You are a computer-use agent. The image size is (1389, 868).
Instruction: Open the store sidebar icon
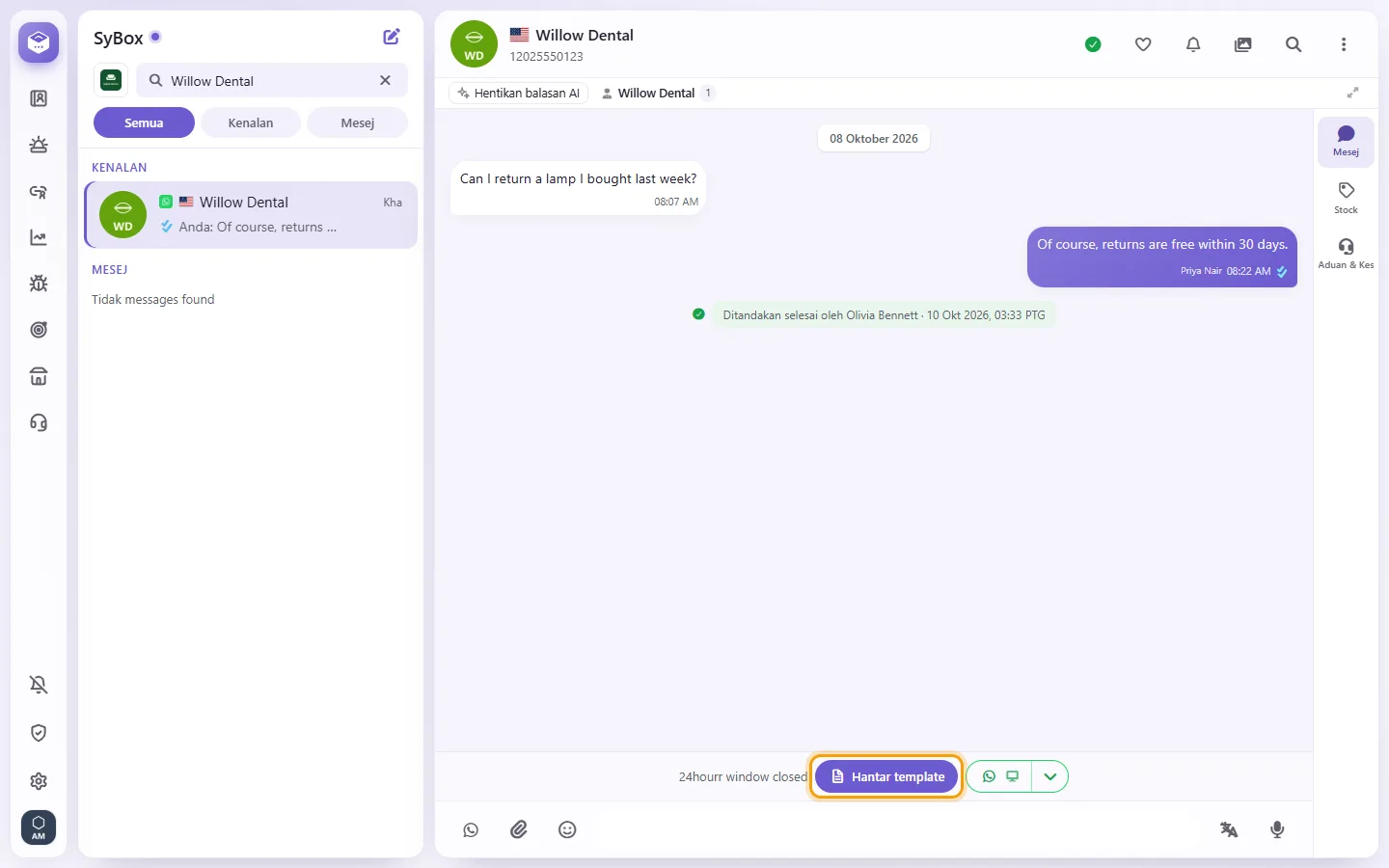click(39, 376)
